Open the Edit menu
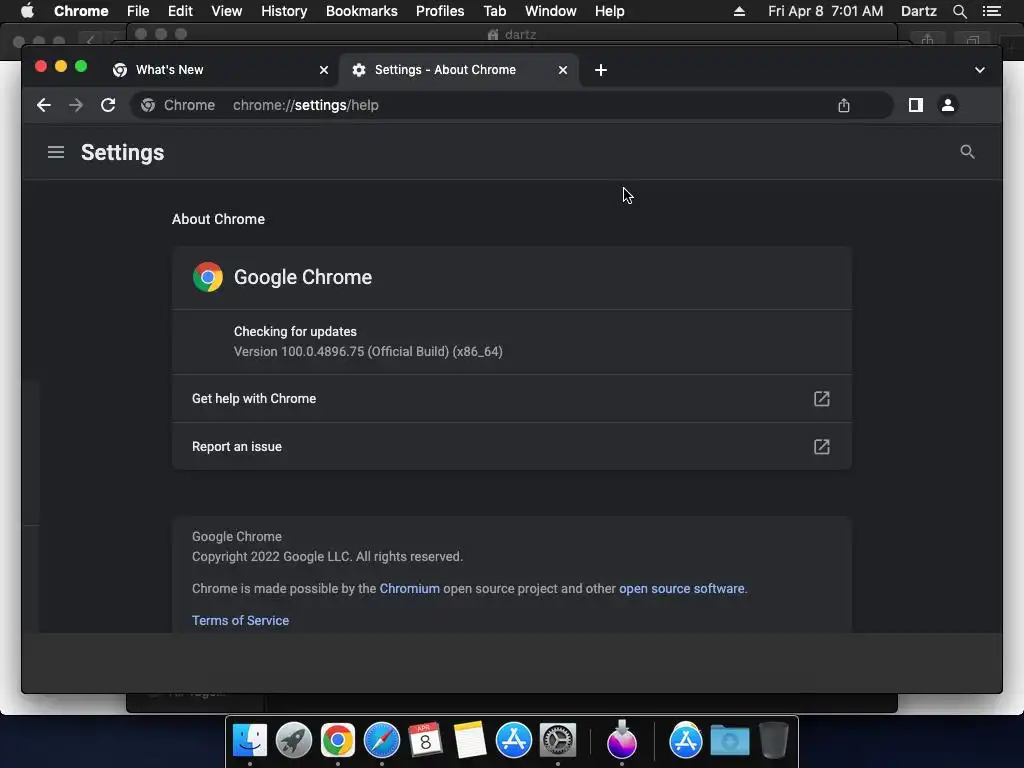The height and width of the screenshot is (768, 1024). pyautogui.click(x=180, y=11)
